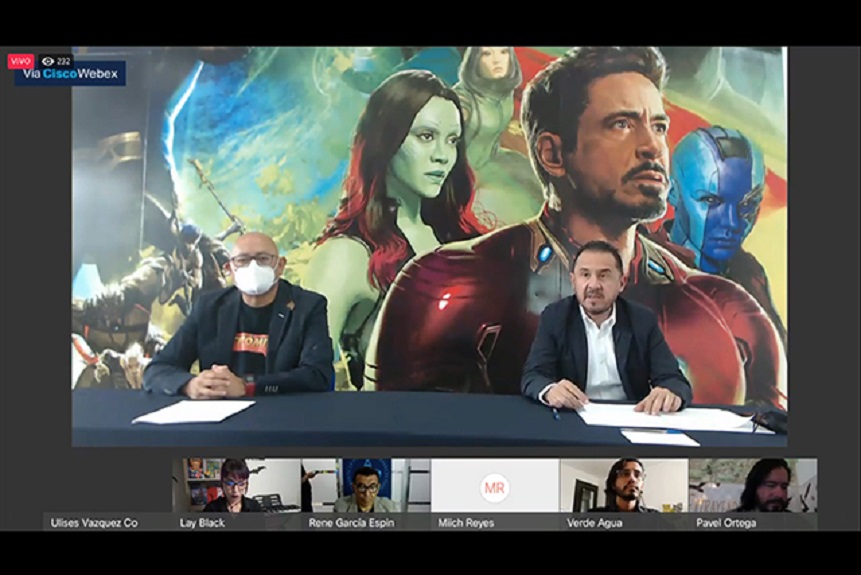Image resolution: width=861 pixels, height=575 pixels.
Task: Click the Milch Reyes name label
Action: coord(466,523)
